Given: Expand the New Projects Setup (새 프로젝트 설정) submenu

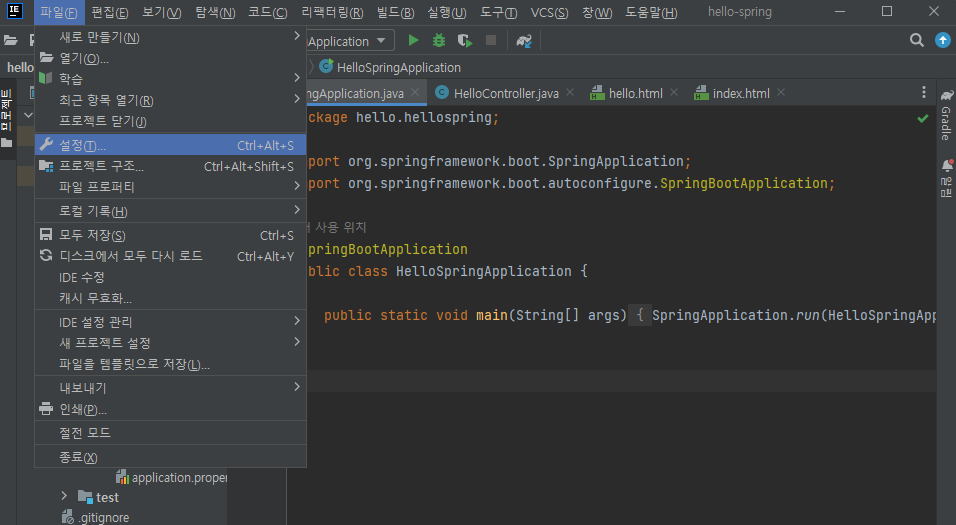Looking at the screenshot, I should [171, 343].
